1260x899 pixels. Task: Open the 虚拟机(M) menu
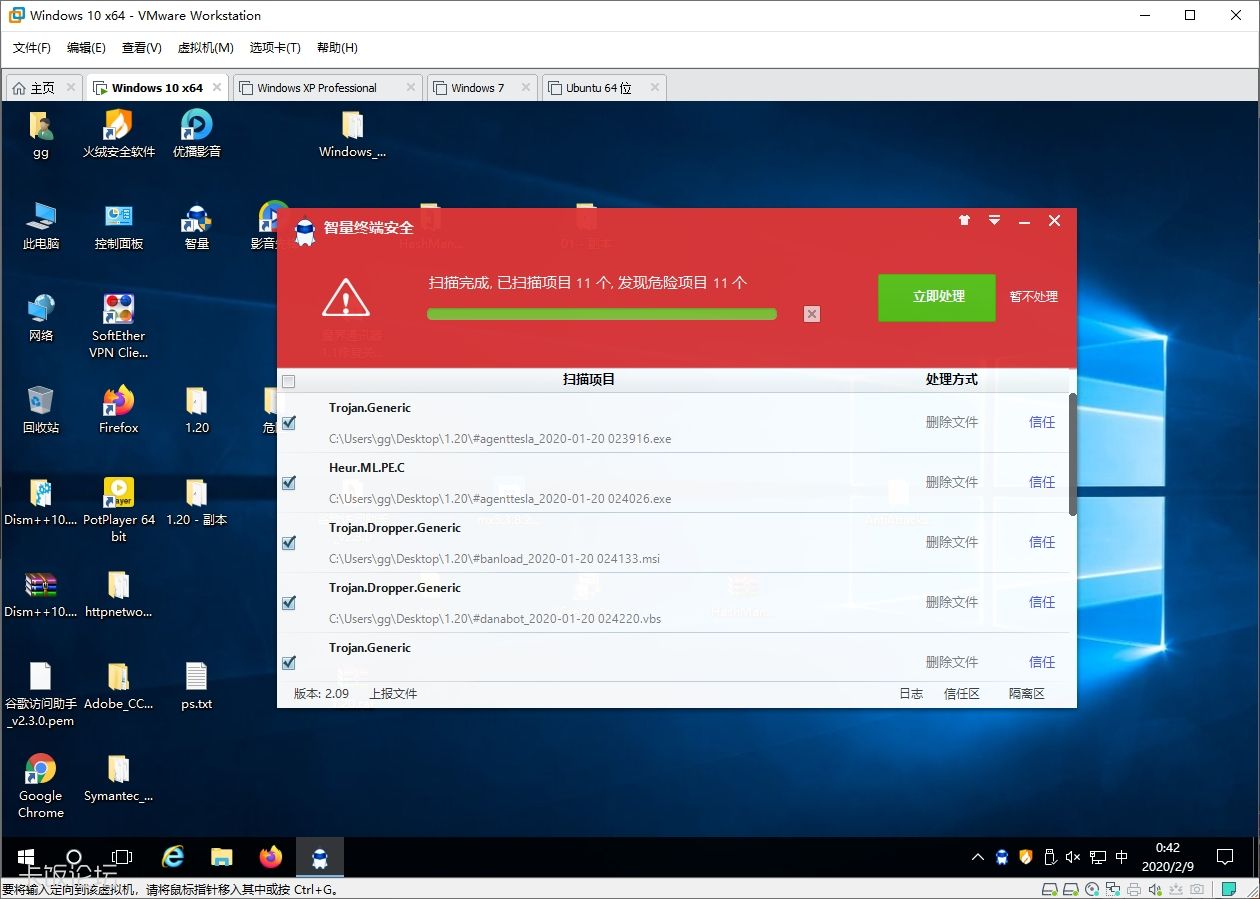coord(205,48)
